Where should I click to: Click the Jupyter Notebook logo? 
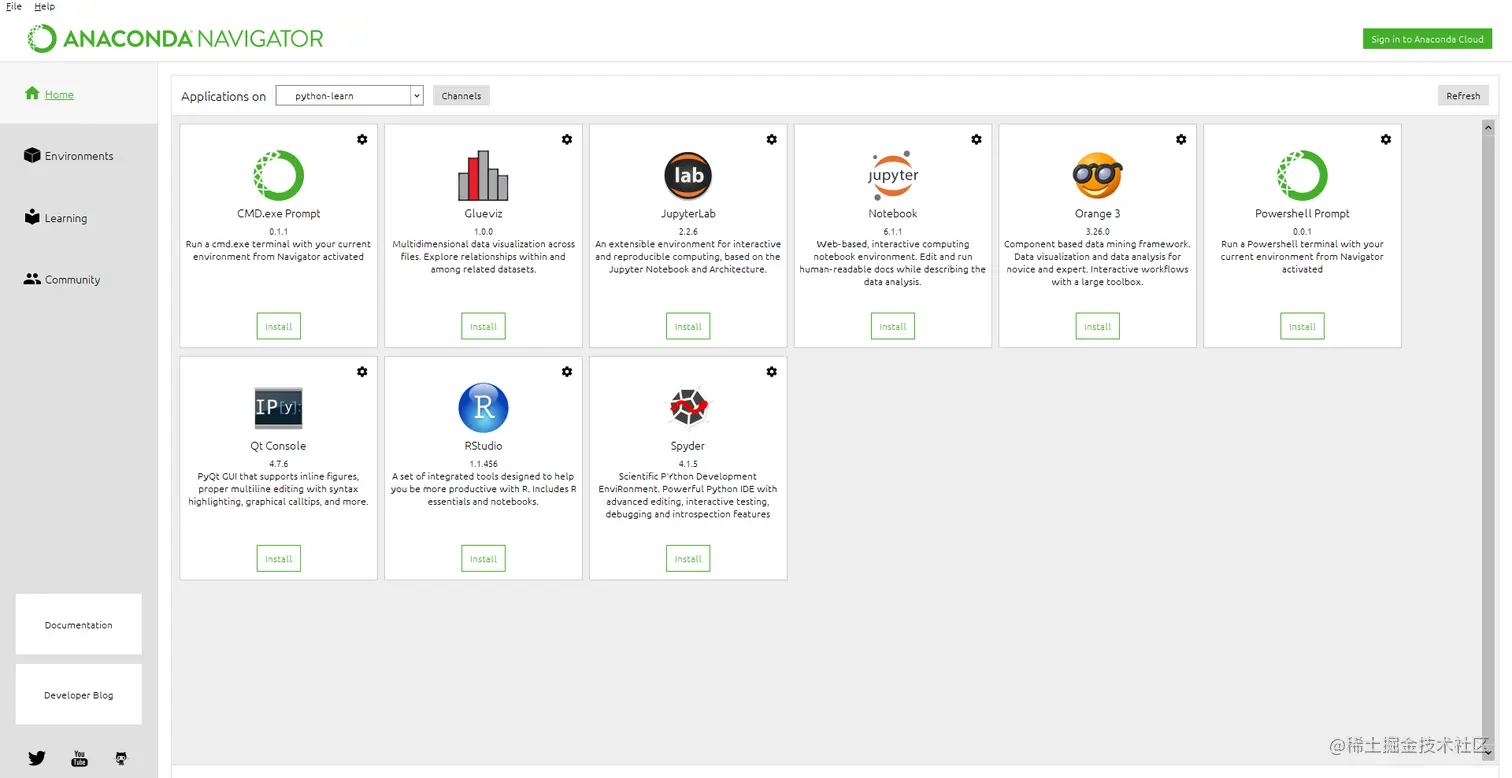[893, 176]
